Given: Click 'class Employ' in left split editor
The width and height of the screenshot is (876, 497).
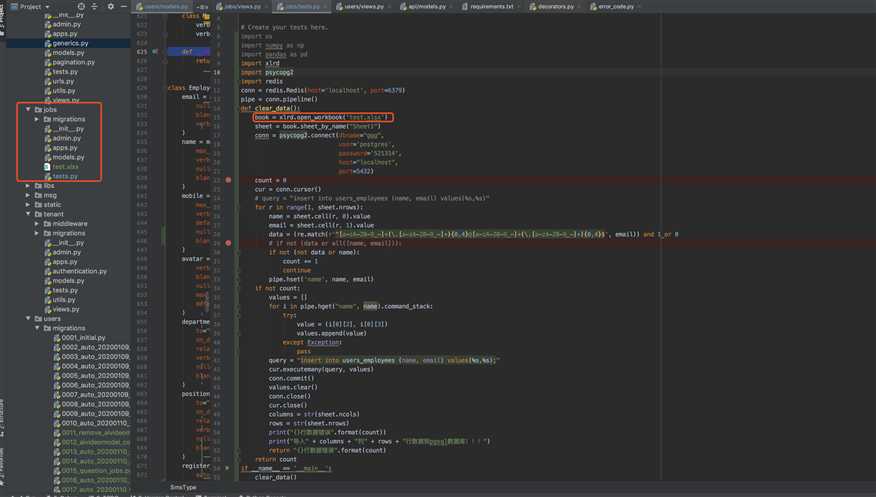Looking at the screenshot, I should (188, 88).
